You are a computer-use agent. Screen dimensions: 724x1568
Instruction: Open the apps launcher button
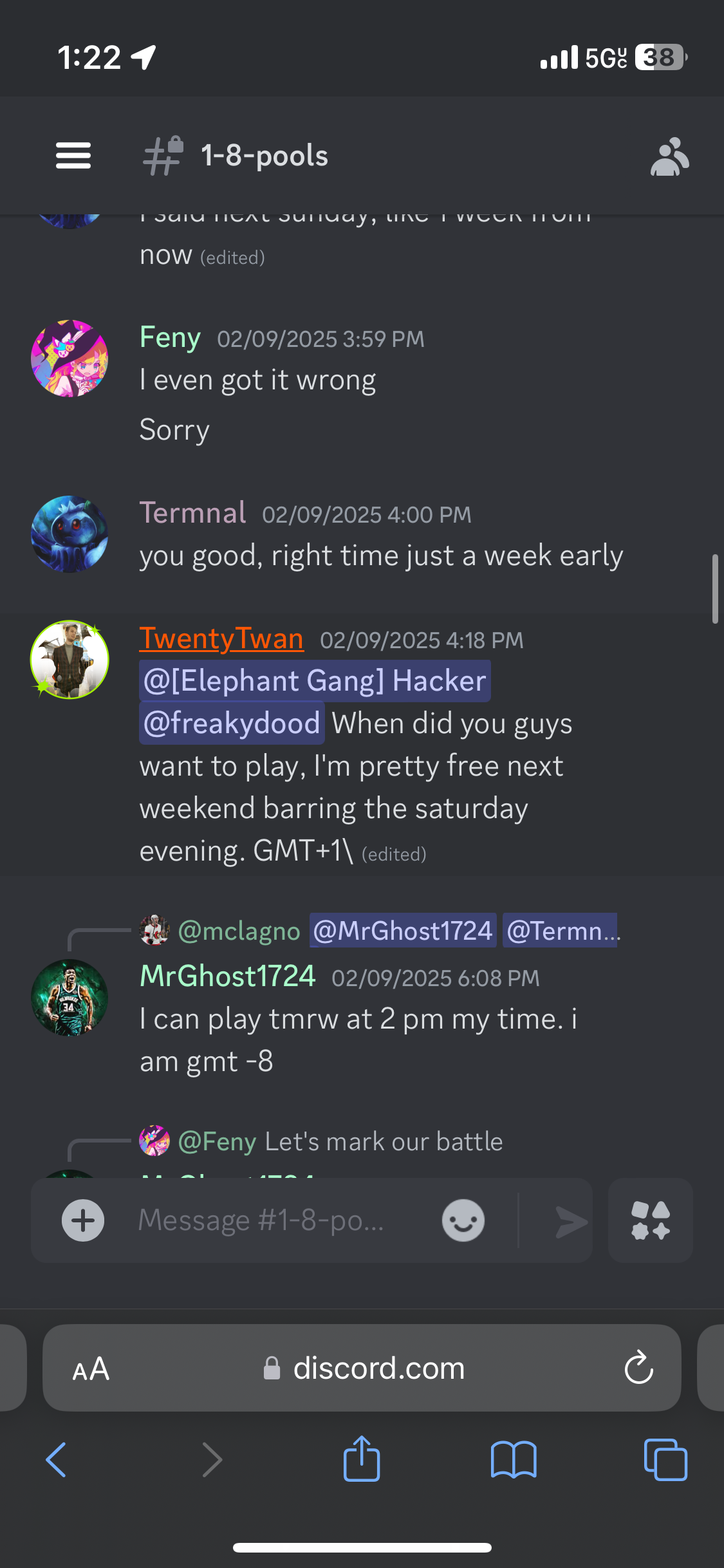point(651,1220)
